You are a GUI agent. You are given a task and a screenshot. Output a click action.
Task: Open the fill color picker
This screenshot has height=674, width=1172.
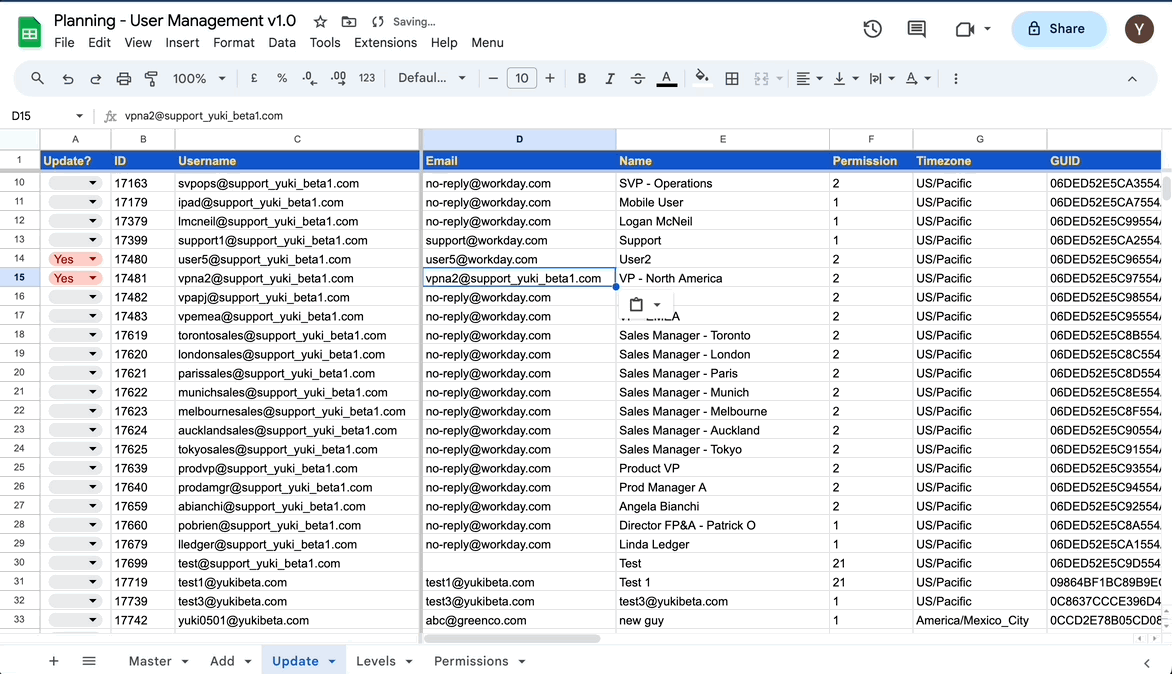(x=702, y=79)
